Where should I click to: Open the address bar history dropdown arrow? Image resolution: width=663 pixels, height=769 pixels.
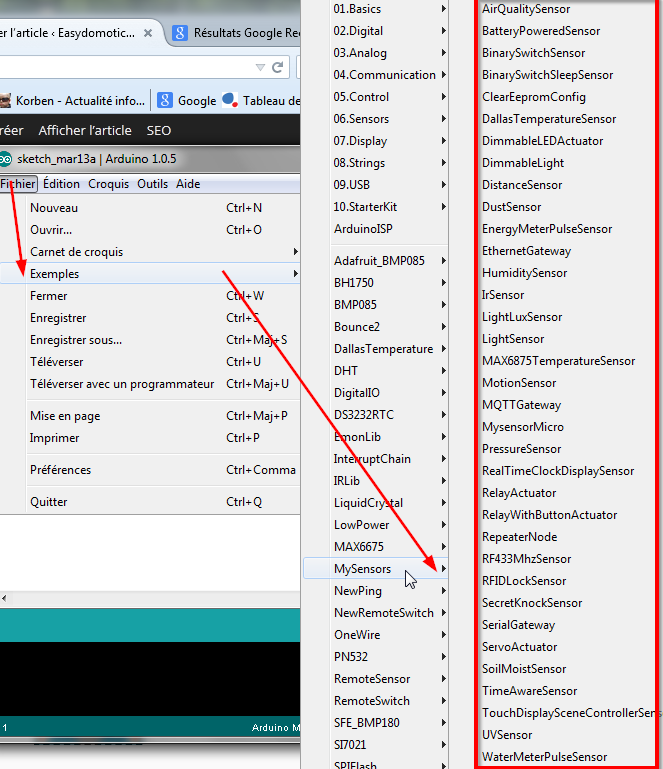click(260, 68)
